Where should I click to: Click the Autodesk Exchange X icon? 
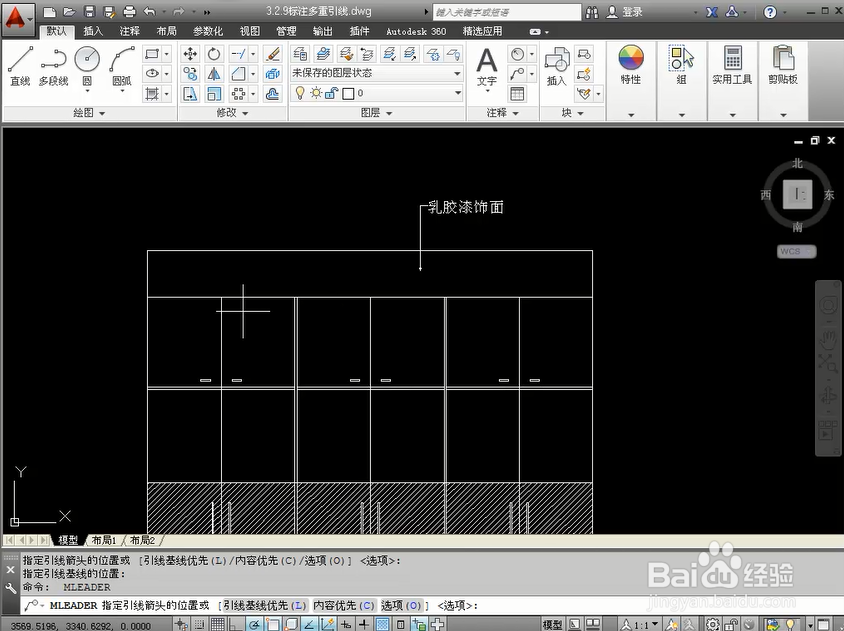[712, 12]
